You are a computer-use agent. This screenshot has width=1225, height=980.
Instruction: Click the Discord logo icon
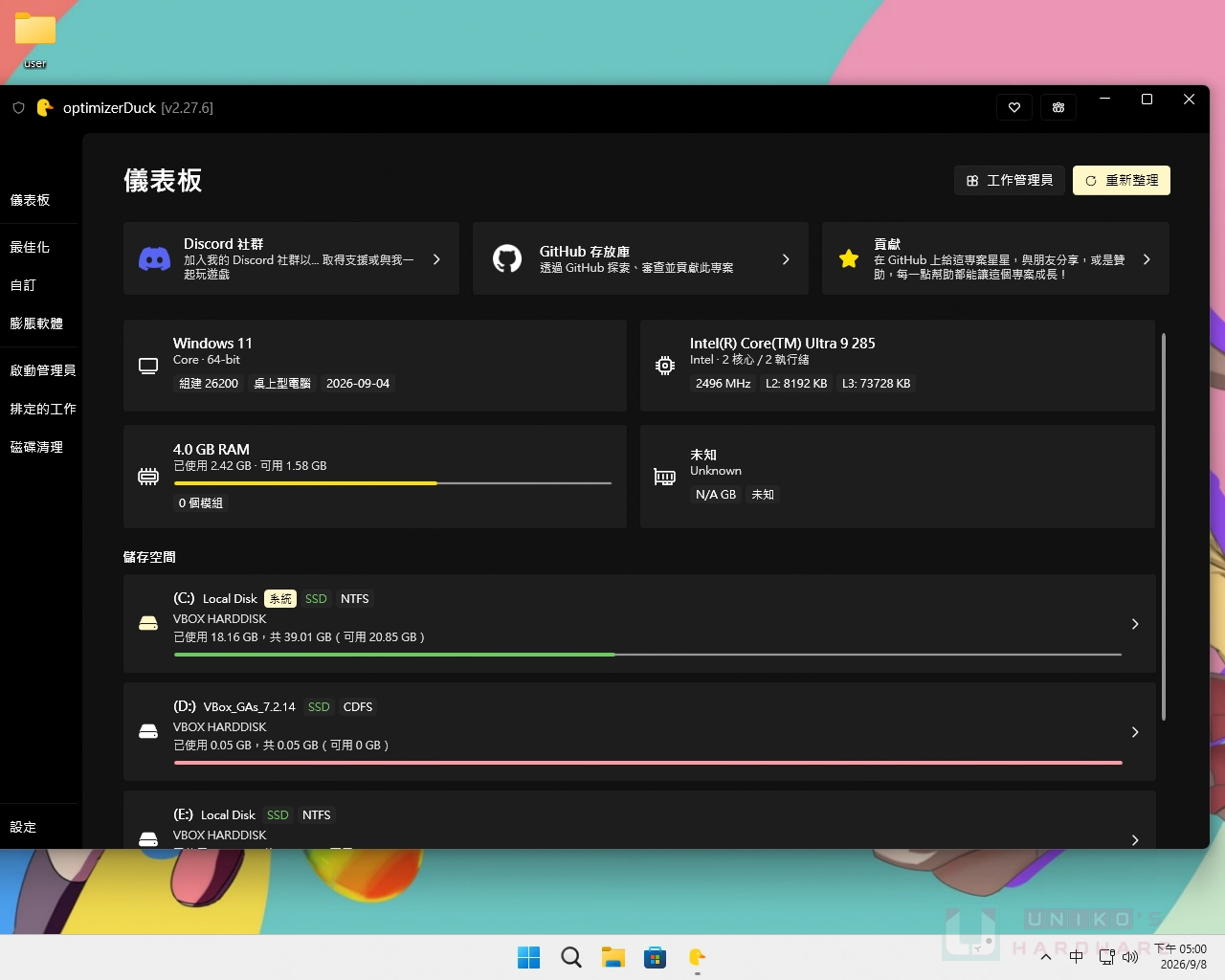click(154, 259)
